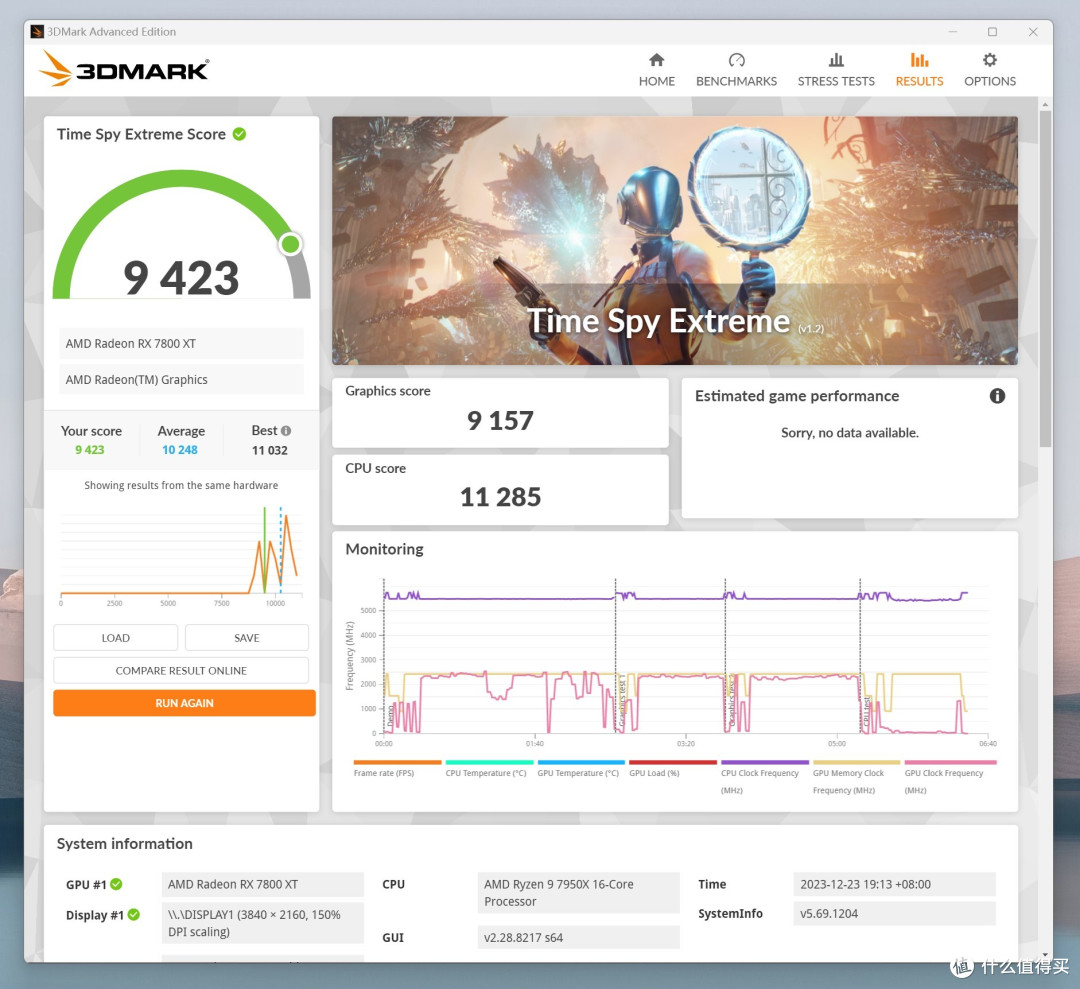Click the Display #1 green check icon

134,915
